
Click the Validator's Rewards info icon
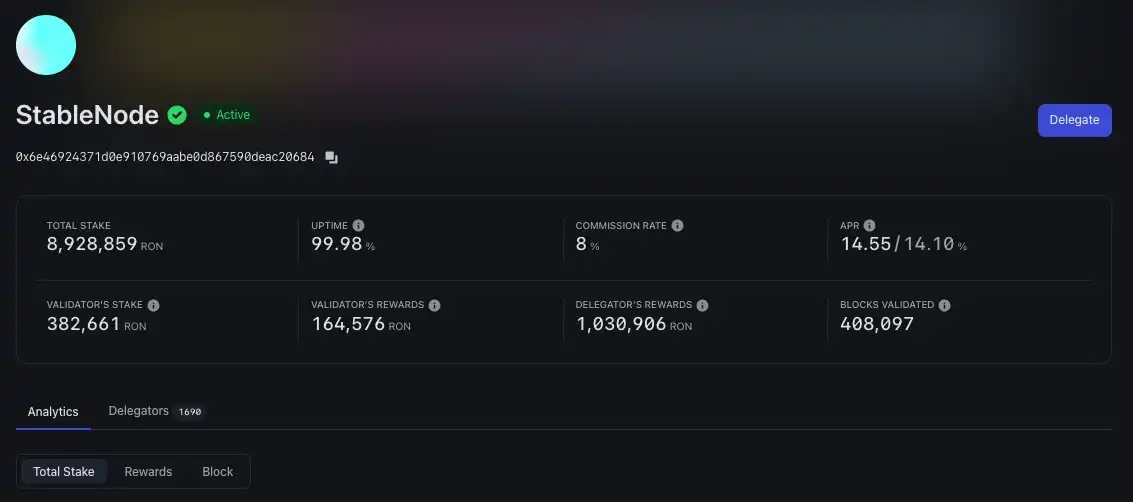[x=434, y=305]
